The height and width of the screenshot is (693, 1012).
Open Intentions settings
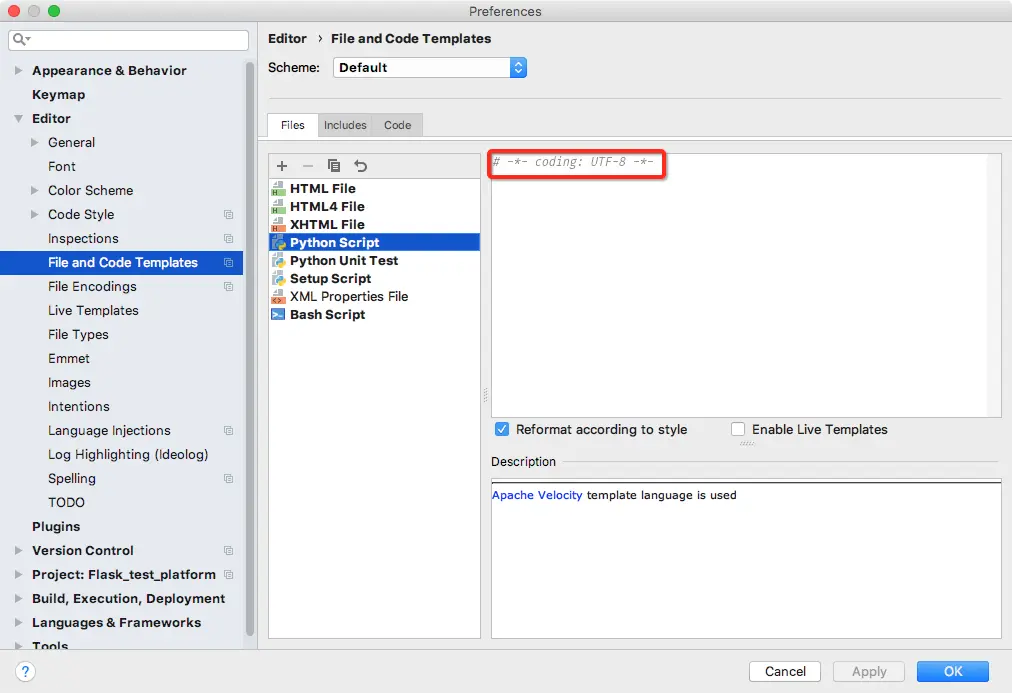(79, 407)
